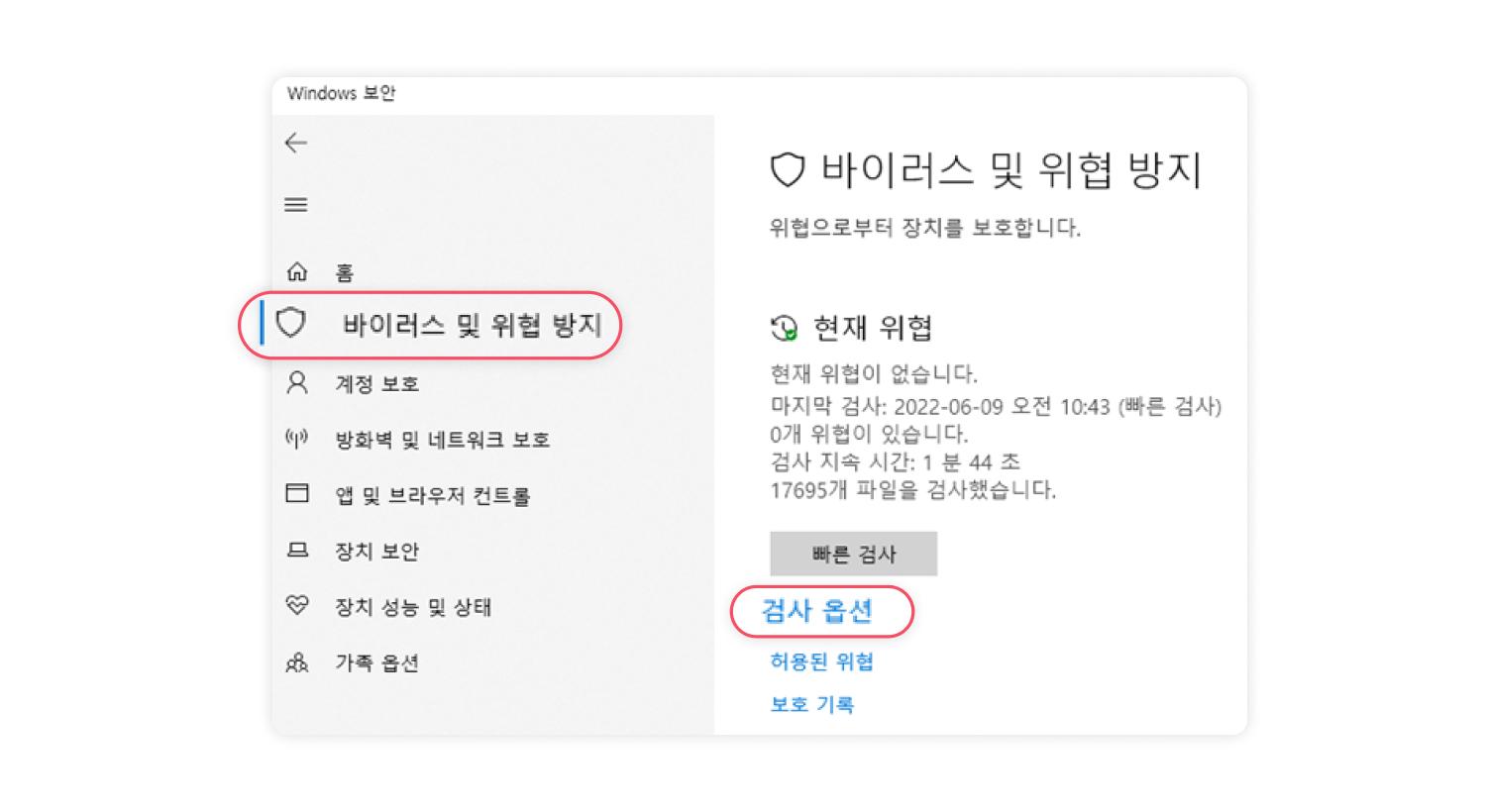Click the device security laptop icon

297,550
